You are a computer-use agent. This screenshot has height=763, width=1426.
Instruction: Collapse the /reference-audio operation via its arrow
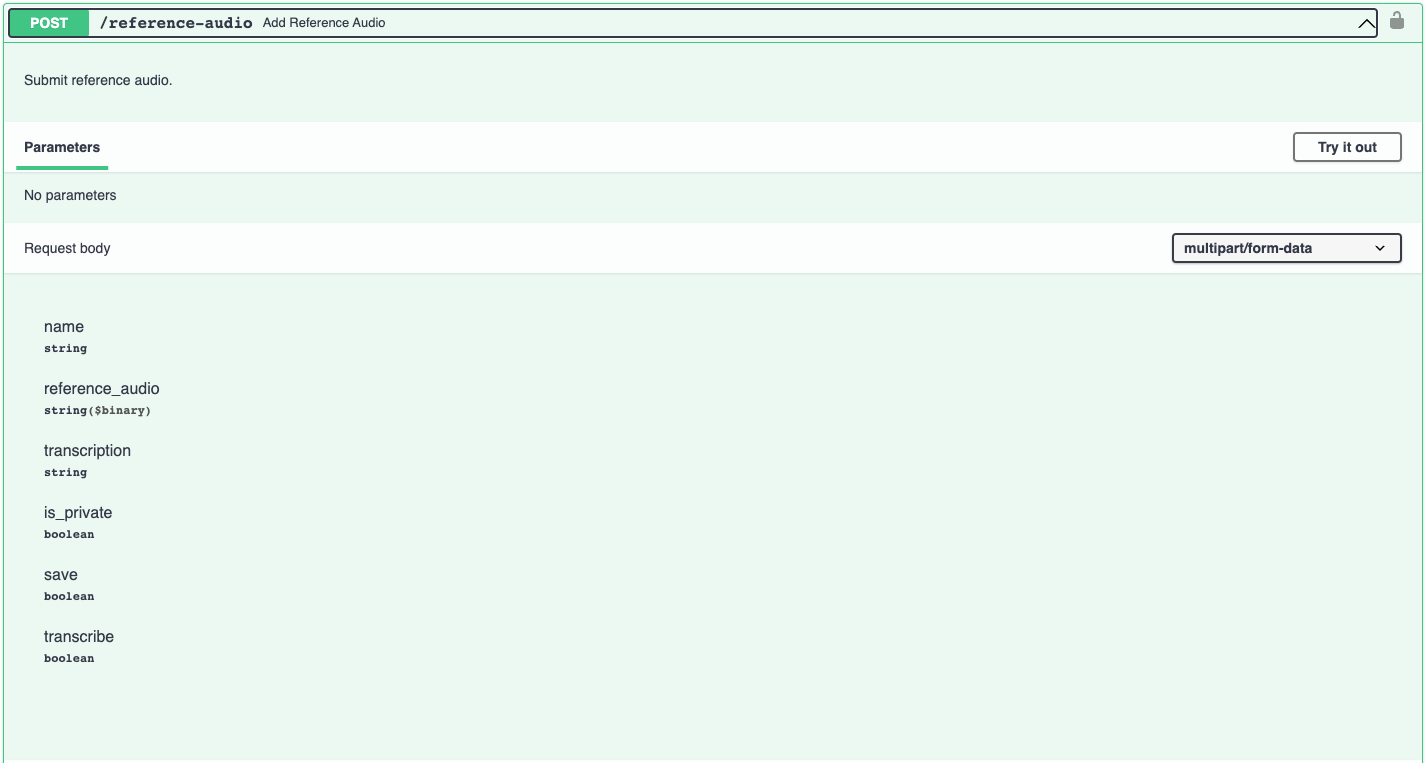(x=1366, y=22)
